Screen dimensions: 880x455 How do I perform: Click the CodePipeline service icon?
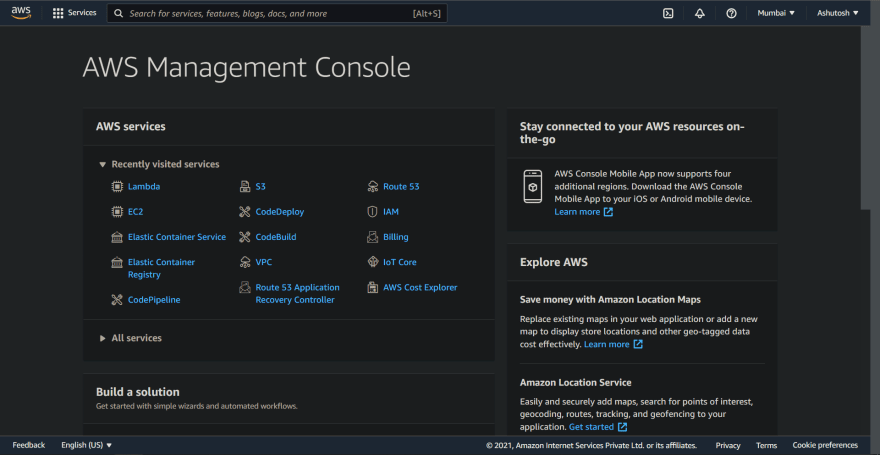point(117,300)
